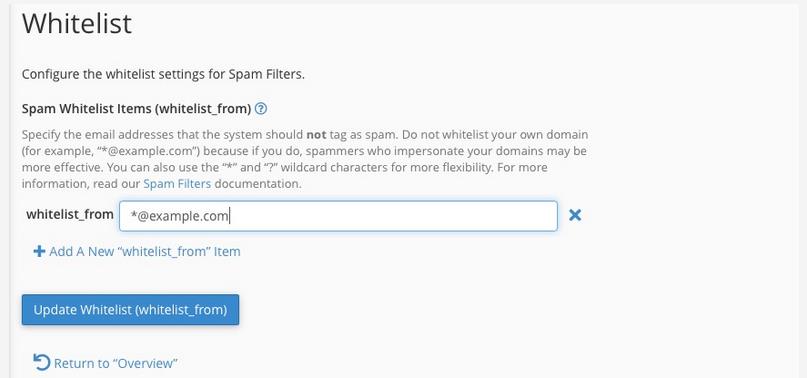Click the "Configure the whitelist settings" sentence
Image resolution: width=807 pixels, height=378 pixels.
(x=163, y=74)
